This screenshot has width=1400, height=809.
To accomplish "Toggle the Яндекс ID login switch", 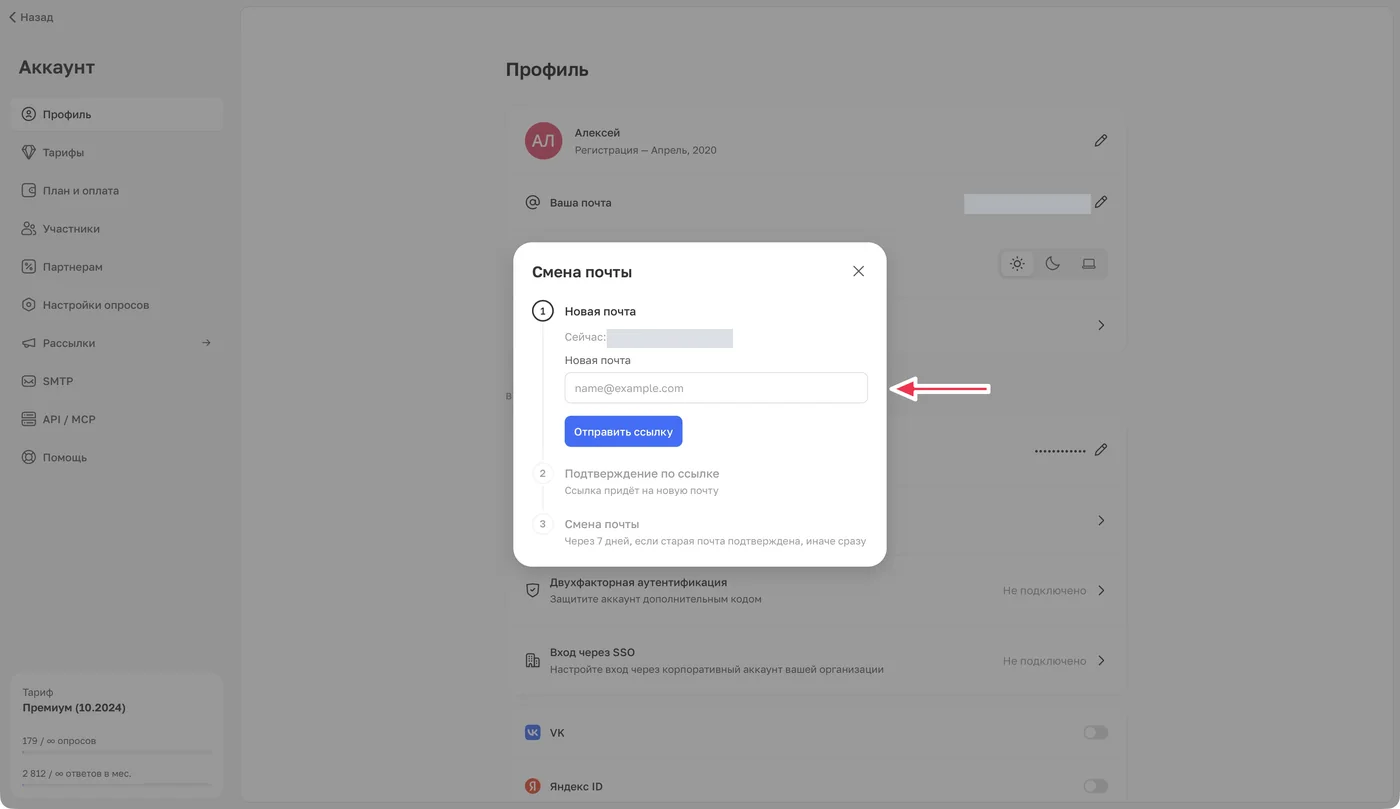I will click(1096, 787).
